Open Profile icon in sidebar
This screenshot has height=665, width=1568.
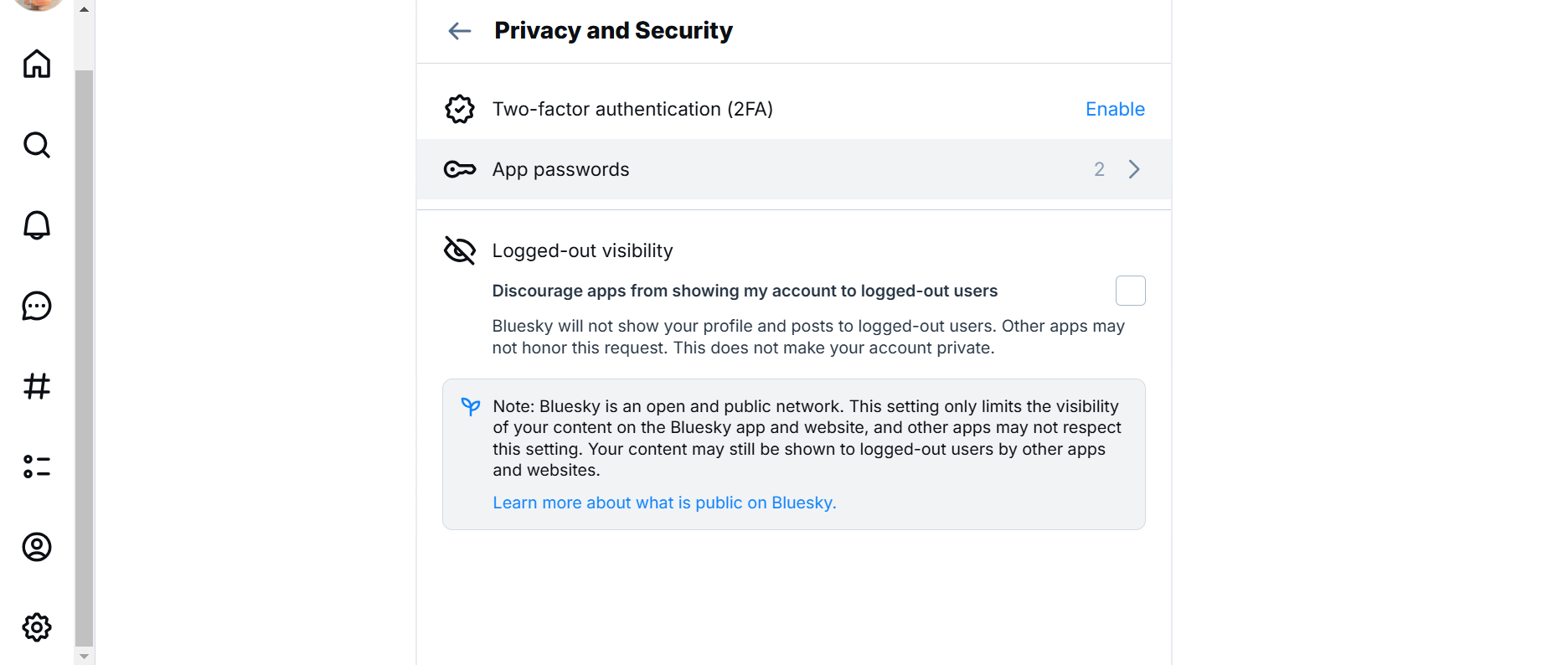[37, 547]
